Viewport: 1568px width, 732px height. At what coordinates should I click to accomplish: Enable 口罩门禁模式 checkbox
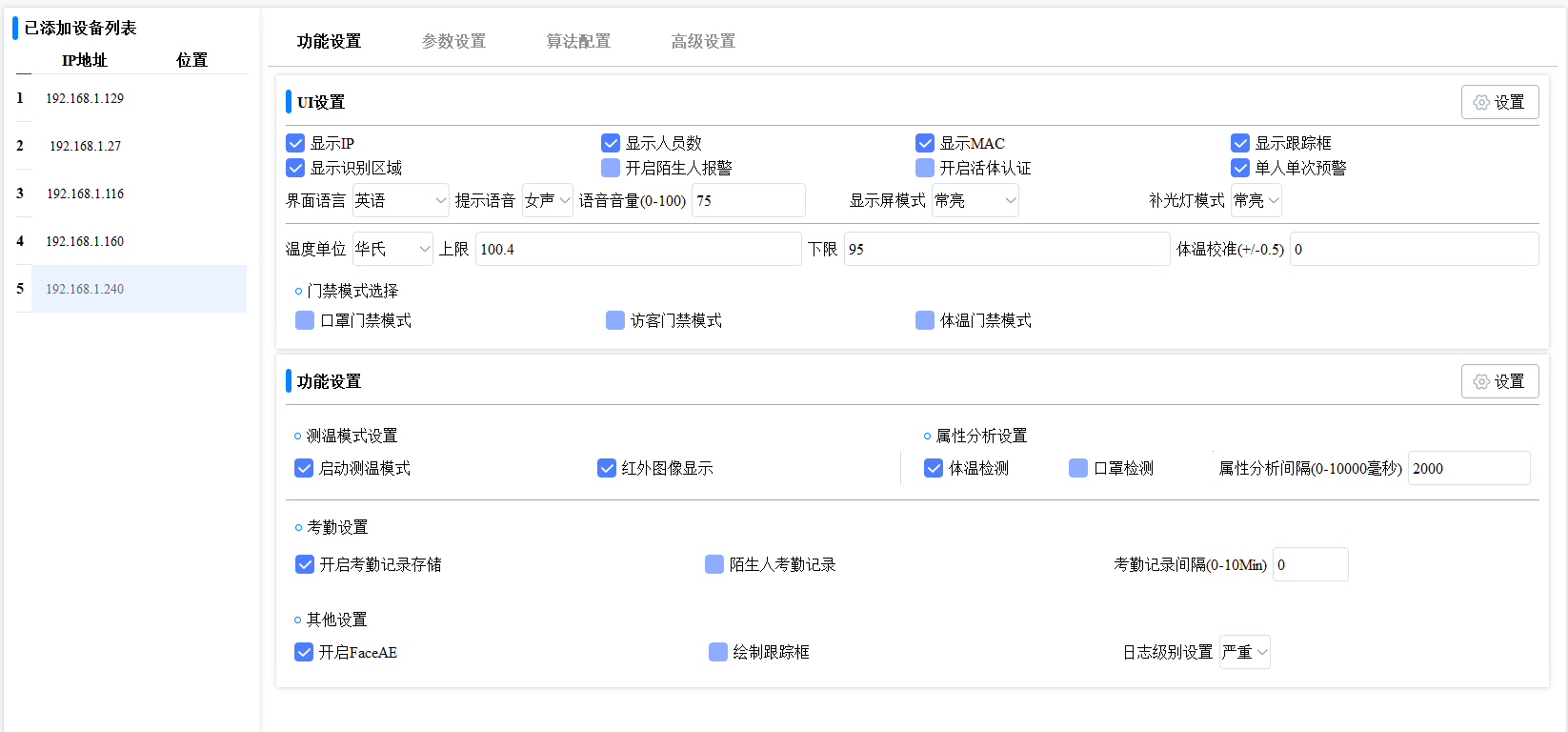(305, 320)
